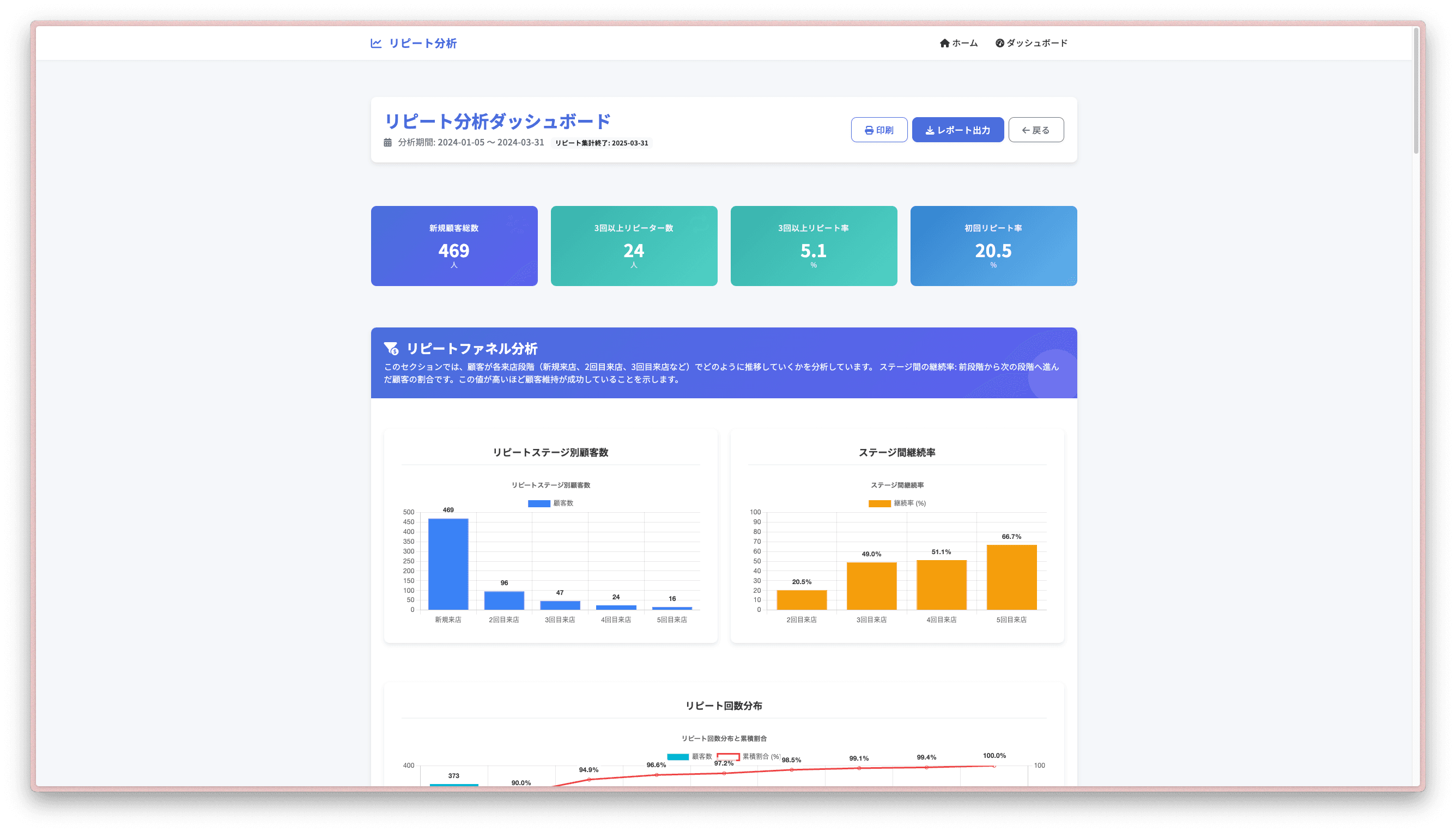Toggle 累積割合 (%) red legend swatch

729,757
